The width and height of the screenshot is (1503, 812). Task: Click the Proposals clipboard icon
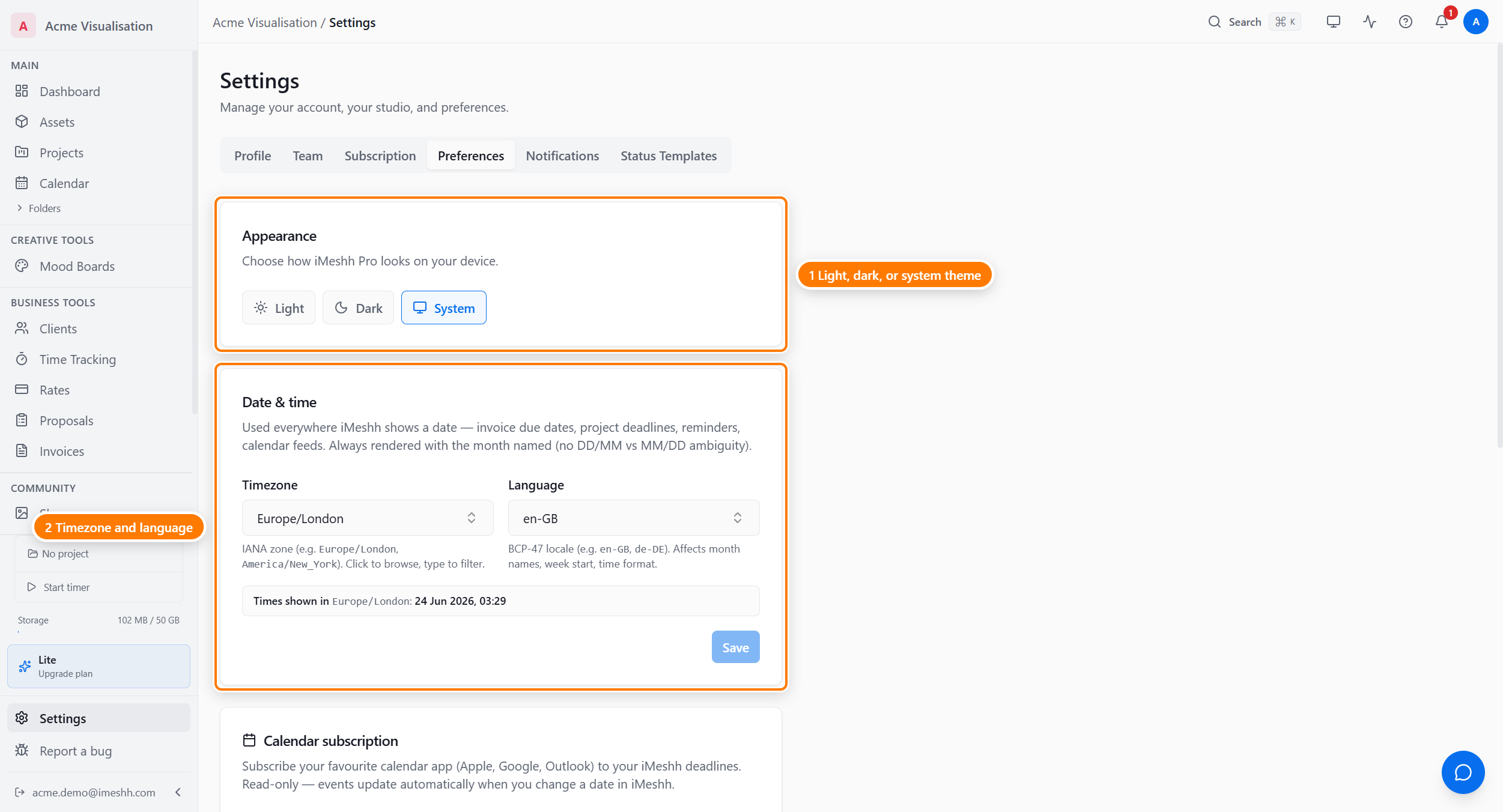click(22, 420)
